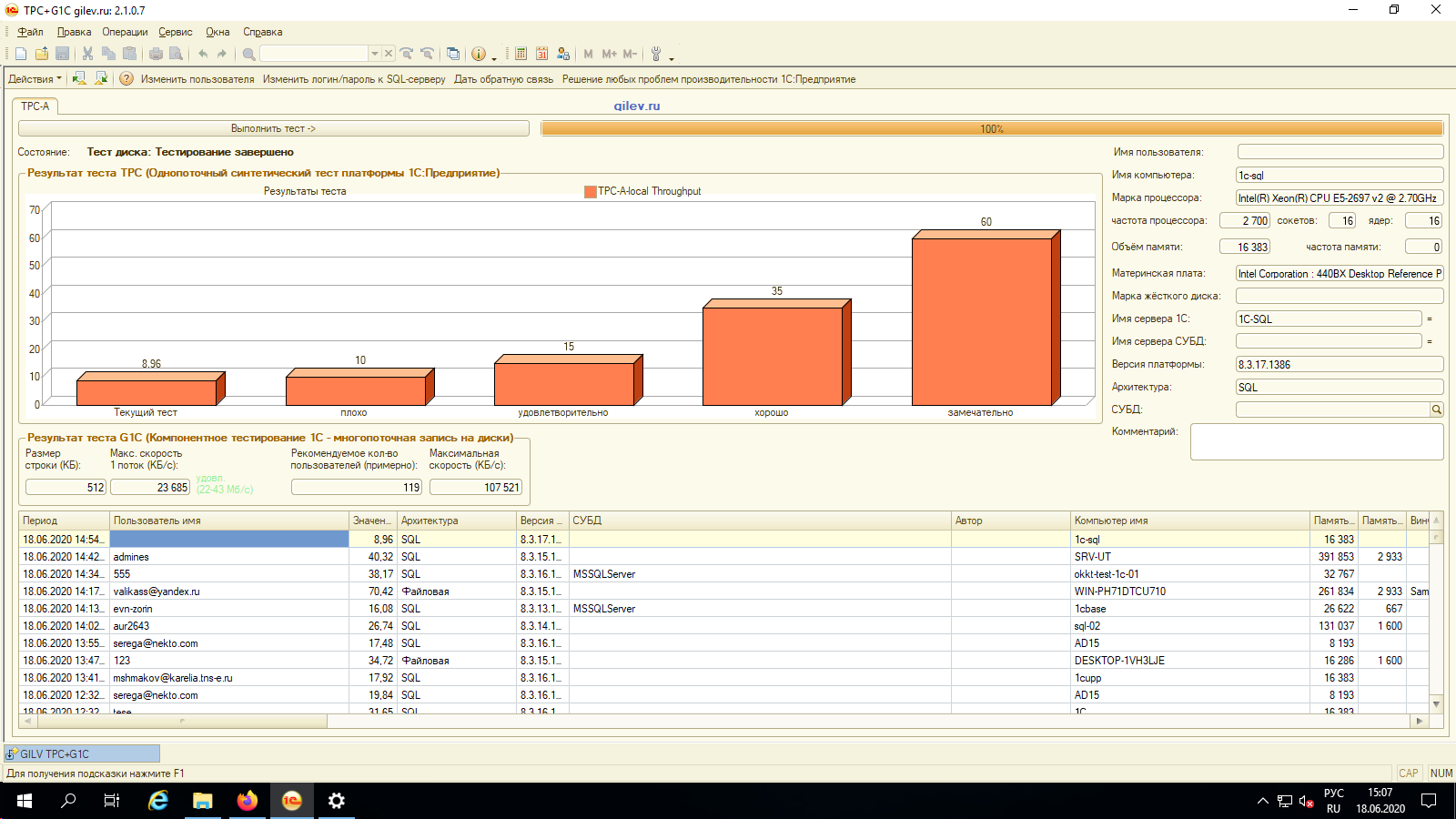Click the Выполнить тест button

pos(273,128)
